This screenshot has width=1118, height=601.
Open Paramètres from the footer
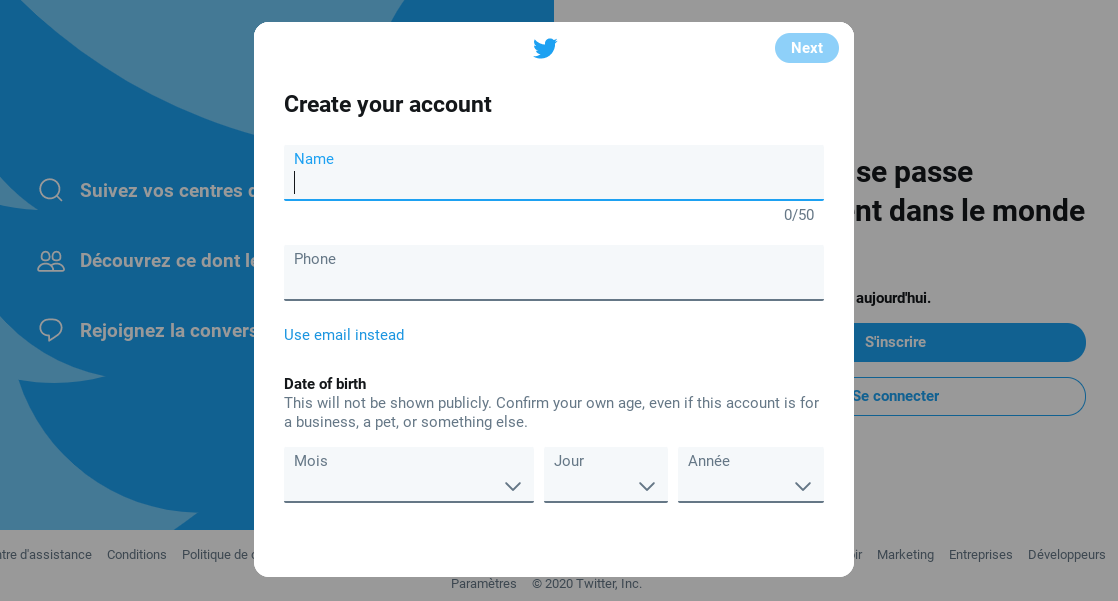484,583
